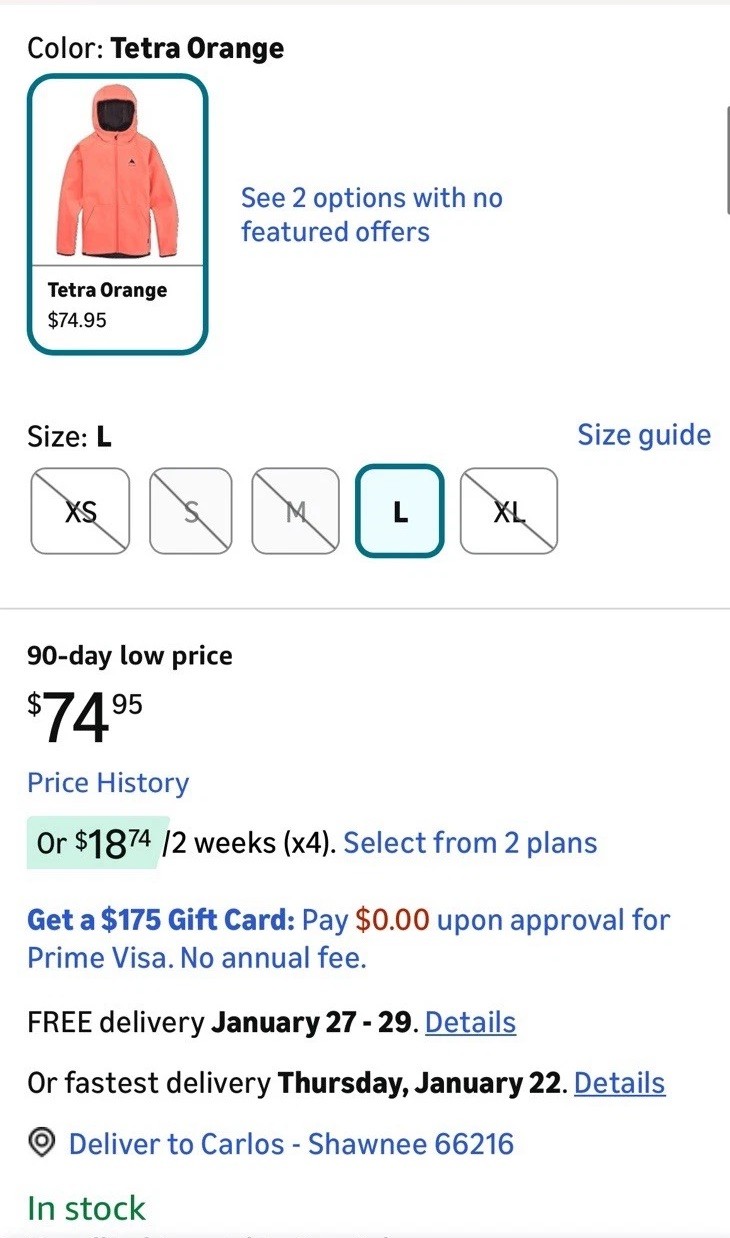Click the 90-day low price label
Screen dimensions: 730x1238
(x=130, y=656)
